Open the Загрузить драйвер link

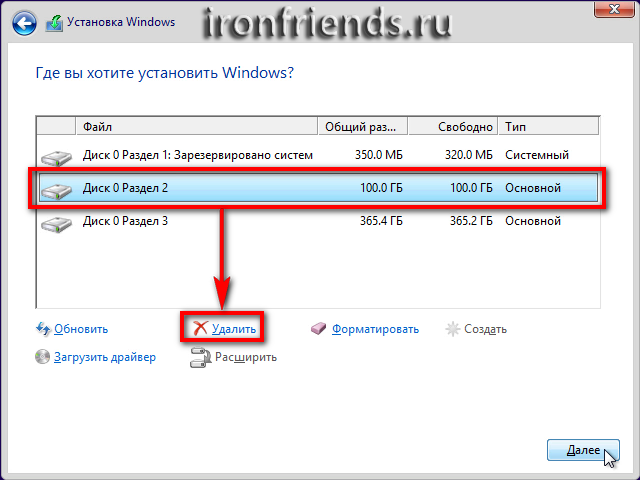(105, 357)
